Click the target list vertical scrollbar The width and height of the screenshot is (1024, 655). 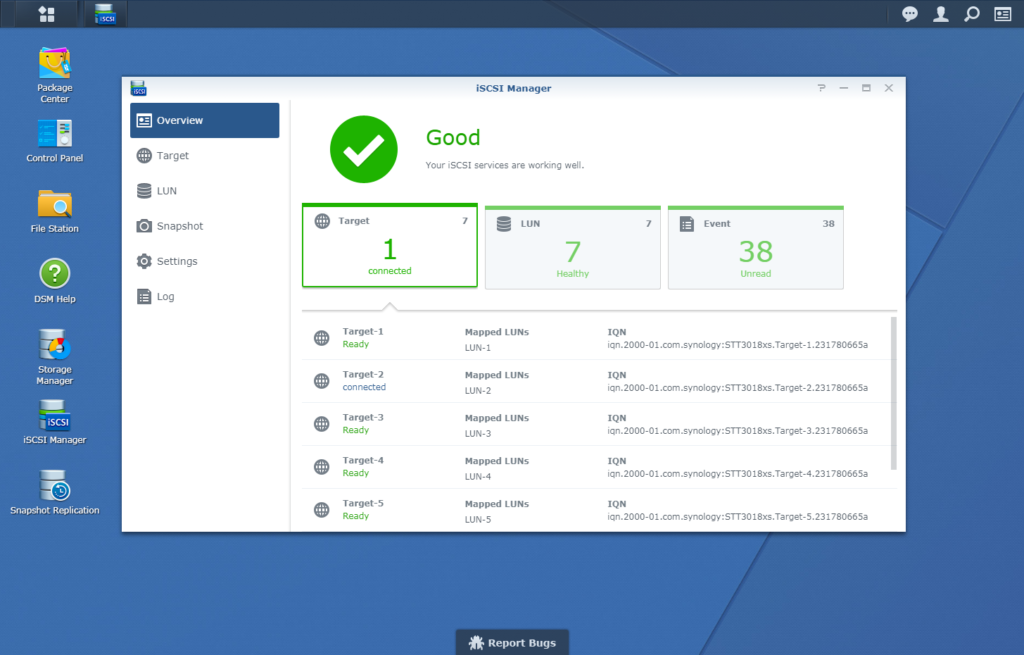point(893,393)
